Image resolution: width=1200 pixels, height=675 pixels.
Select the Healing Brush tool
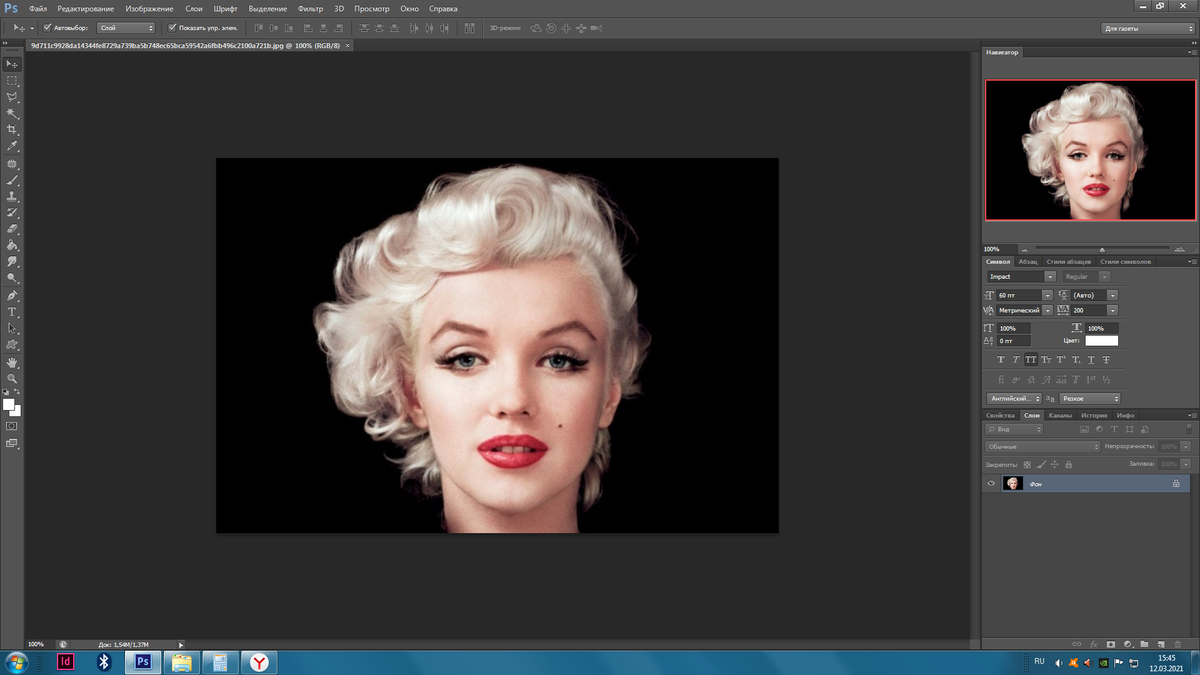[12, 164]
